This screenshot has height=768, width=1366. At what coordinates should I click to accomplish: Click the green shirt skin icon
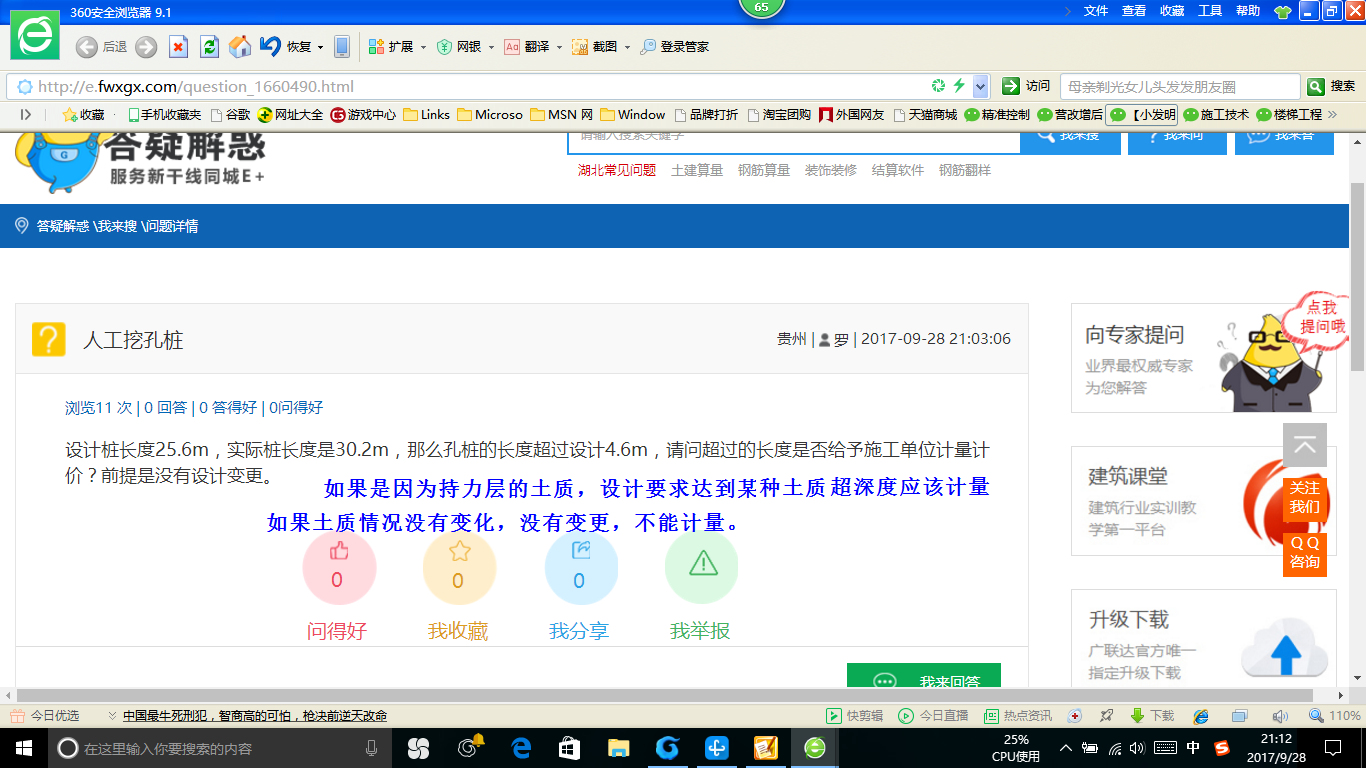(x=1283, y=12)
